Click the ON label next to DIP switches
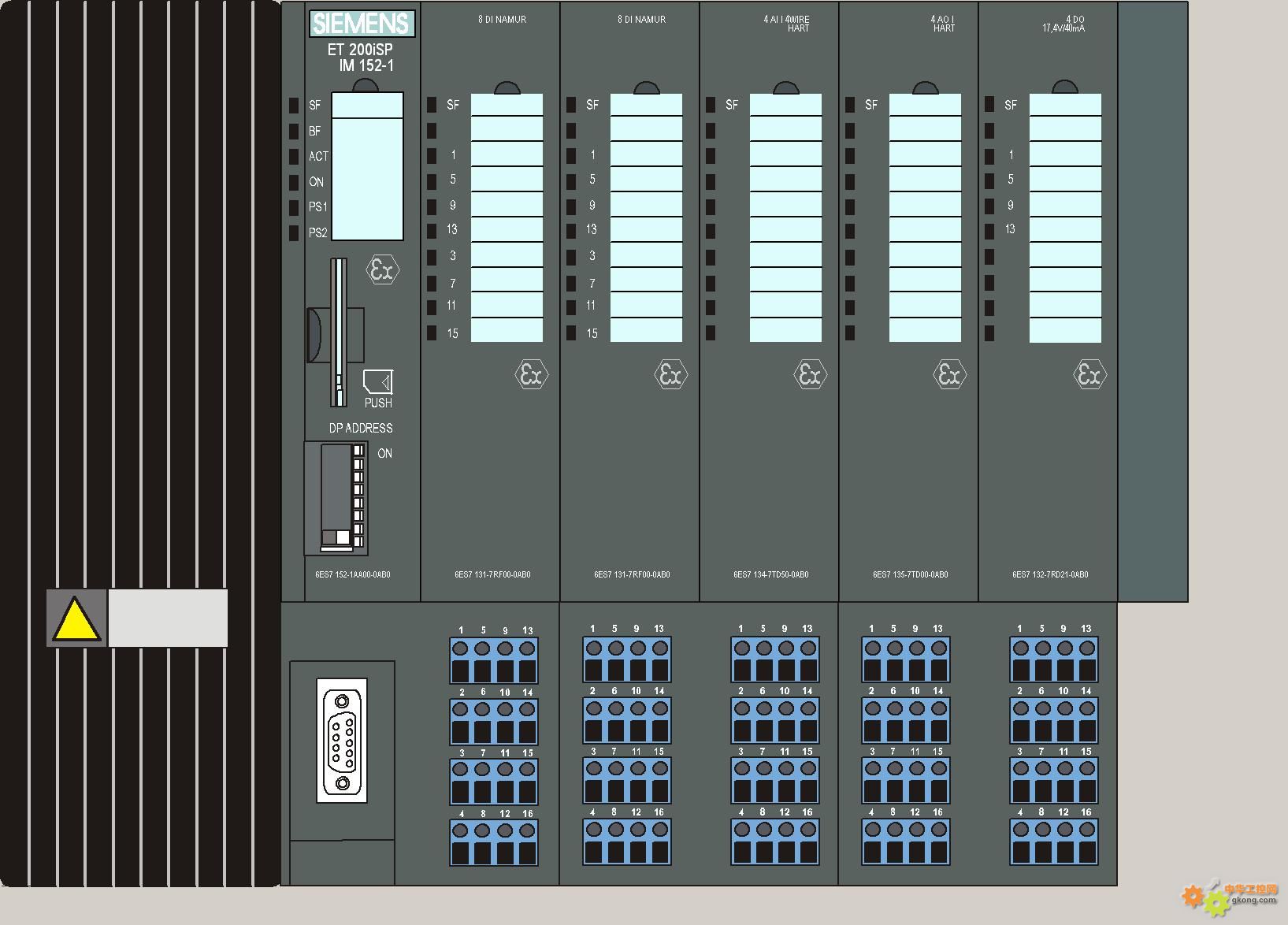The height and width of the screenshot is (925, 1288). pyautogui.click(x=384, y=453)
